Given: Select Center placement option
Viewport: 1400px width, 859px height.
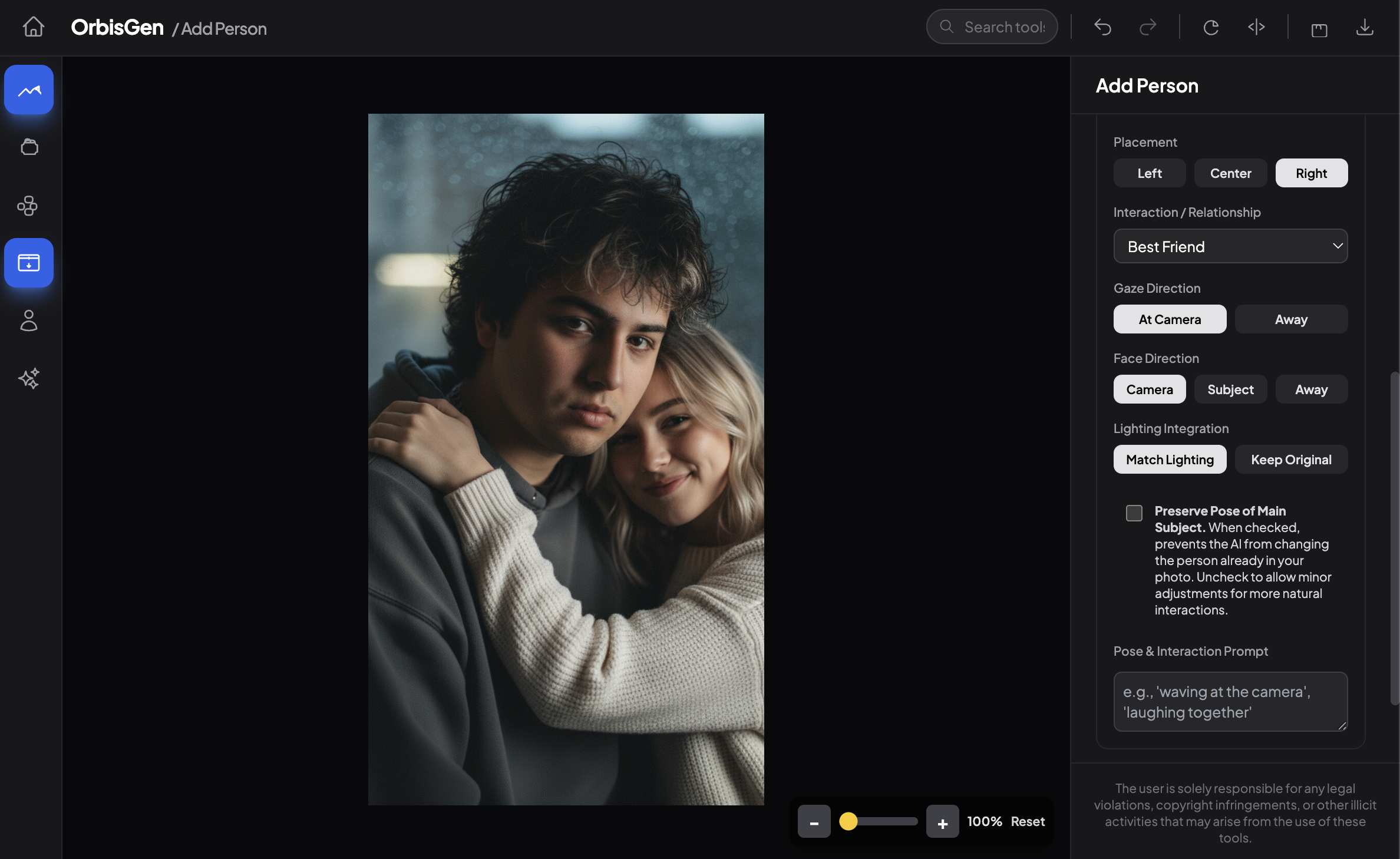Looking at the screenshot, I should (1230, 173).
